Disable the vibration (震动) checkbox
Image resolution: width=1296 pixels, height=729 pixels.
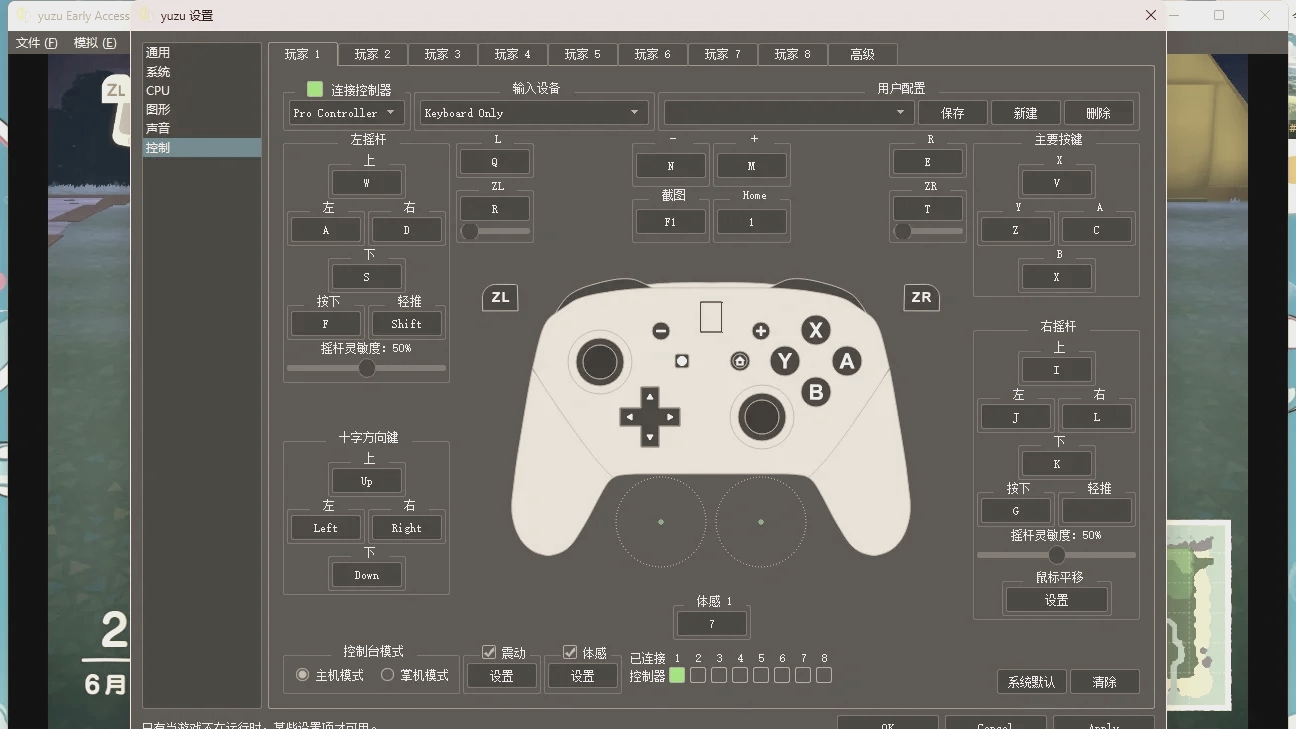(x=489, y=652)
